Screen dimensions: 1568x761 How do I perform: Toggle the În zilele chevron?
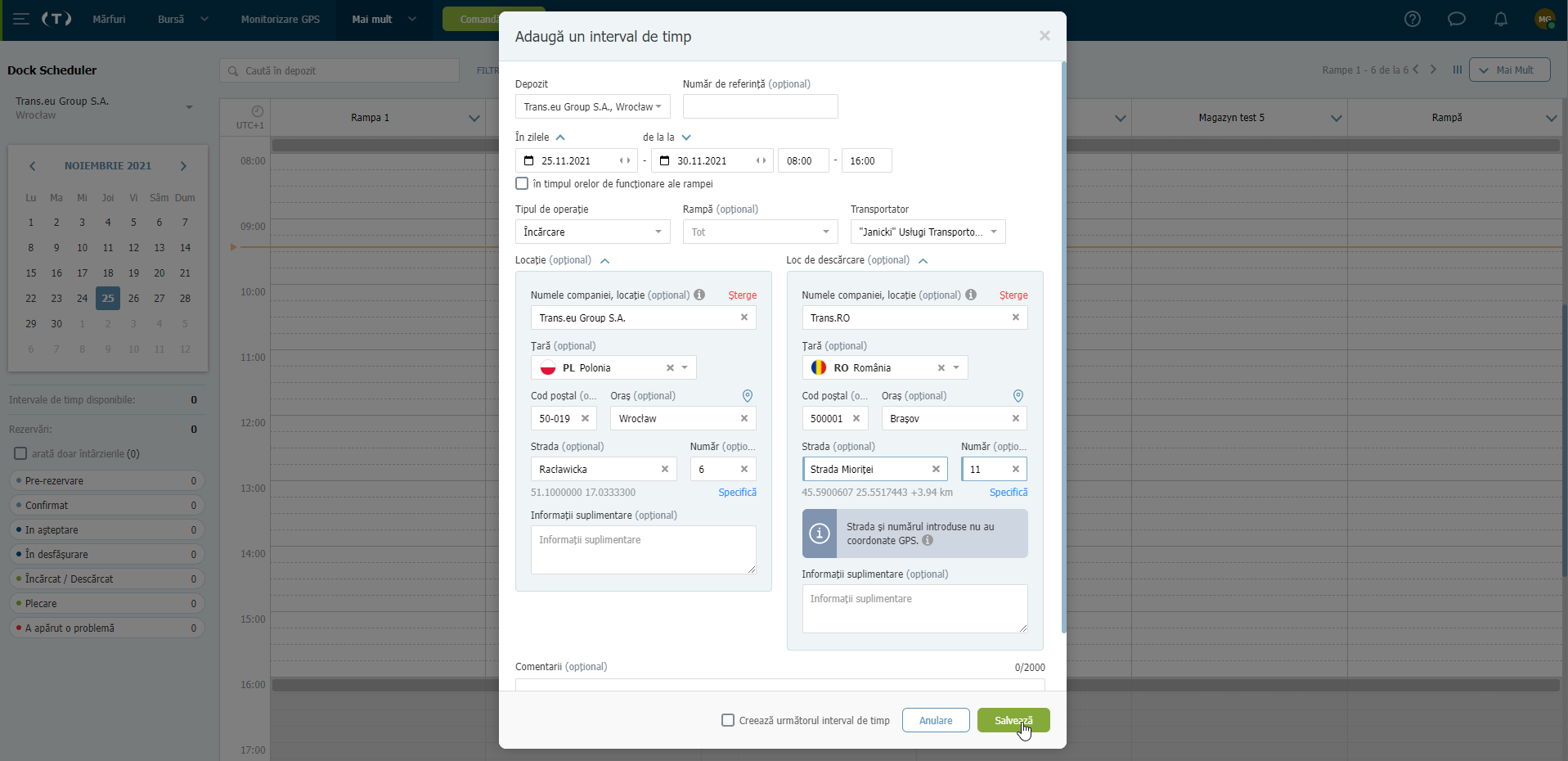[x=560, y=137]
